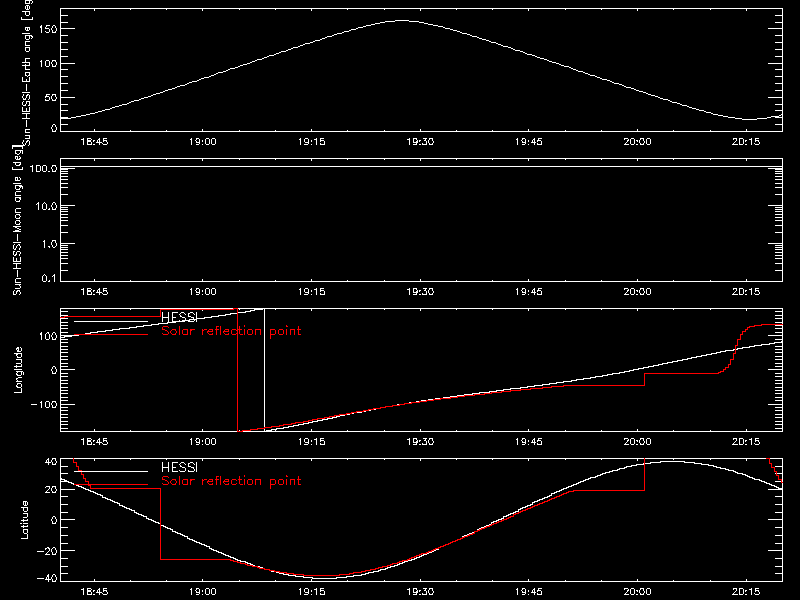
Task: Click the 19:15 time label under the Longitude plot
Action: click(312, 441)
